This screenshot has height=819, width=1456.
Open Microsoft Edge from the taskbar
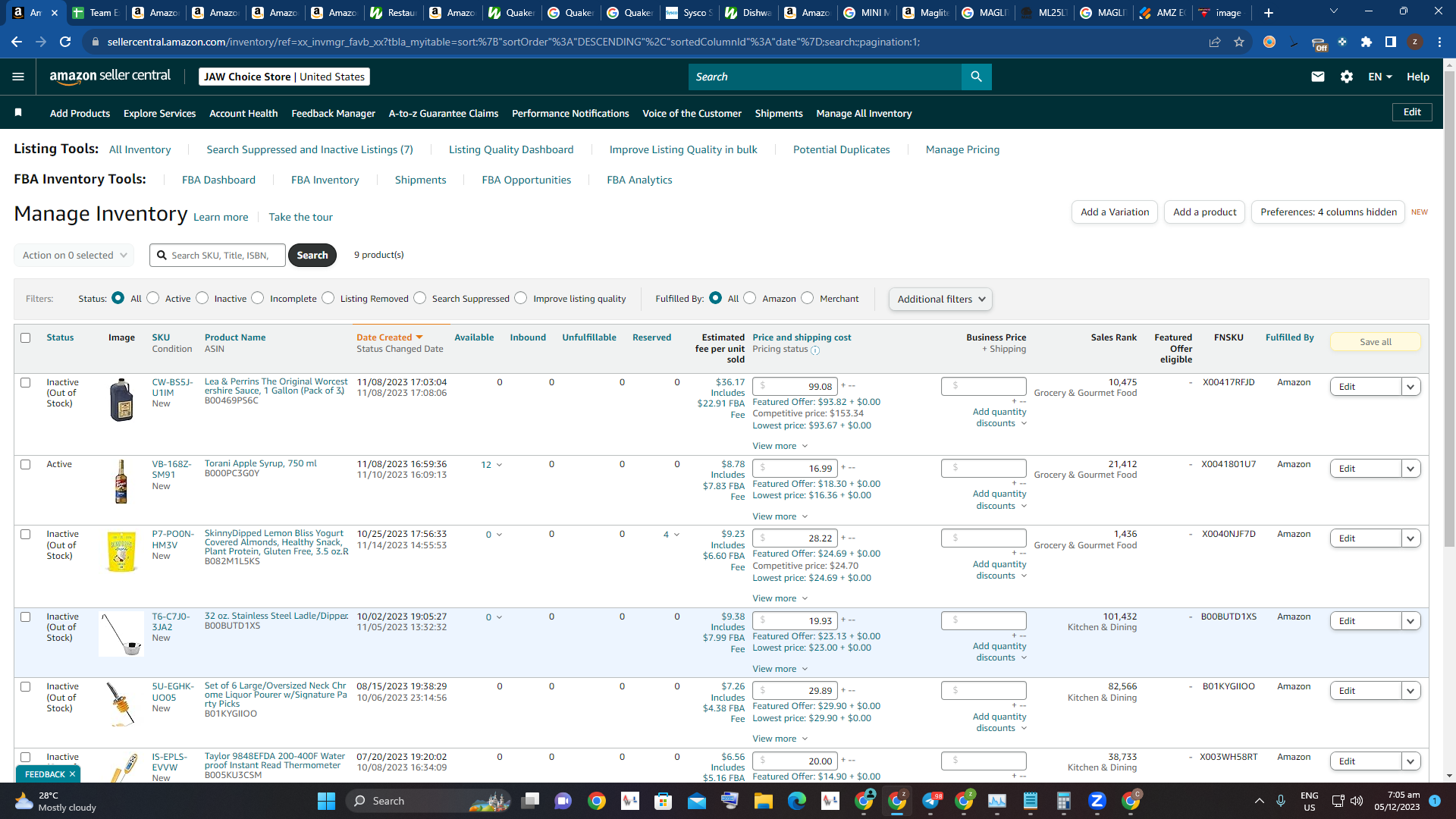pos(796,801)
